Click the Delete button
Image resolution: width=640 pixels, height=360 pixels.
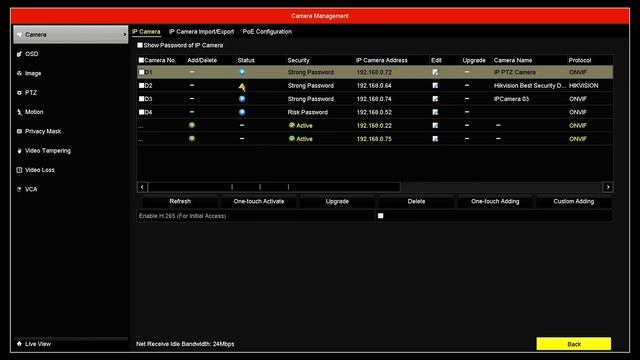click(x=416, y=202)
